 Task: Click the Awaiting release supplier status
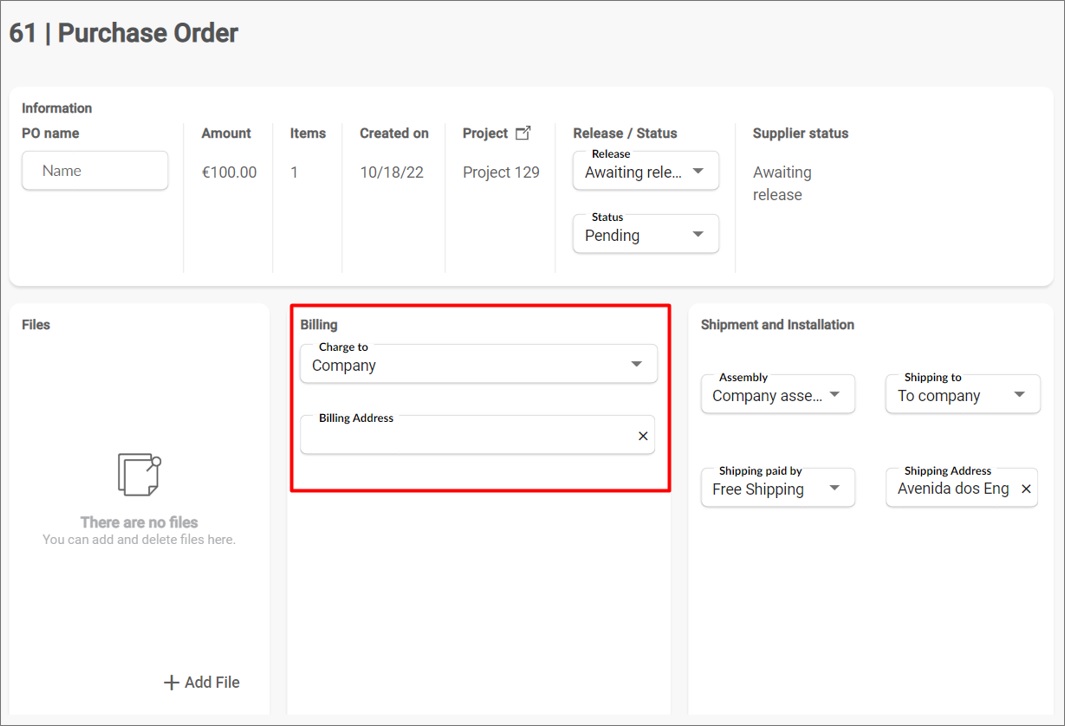[782, 183]
